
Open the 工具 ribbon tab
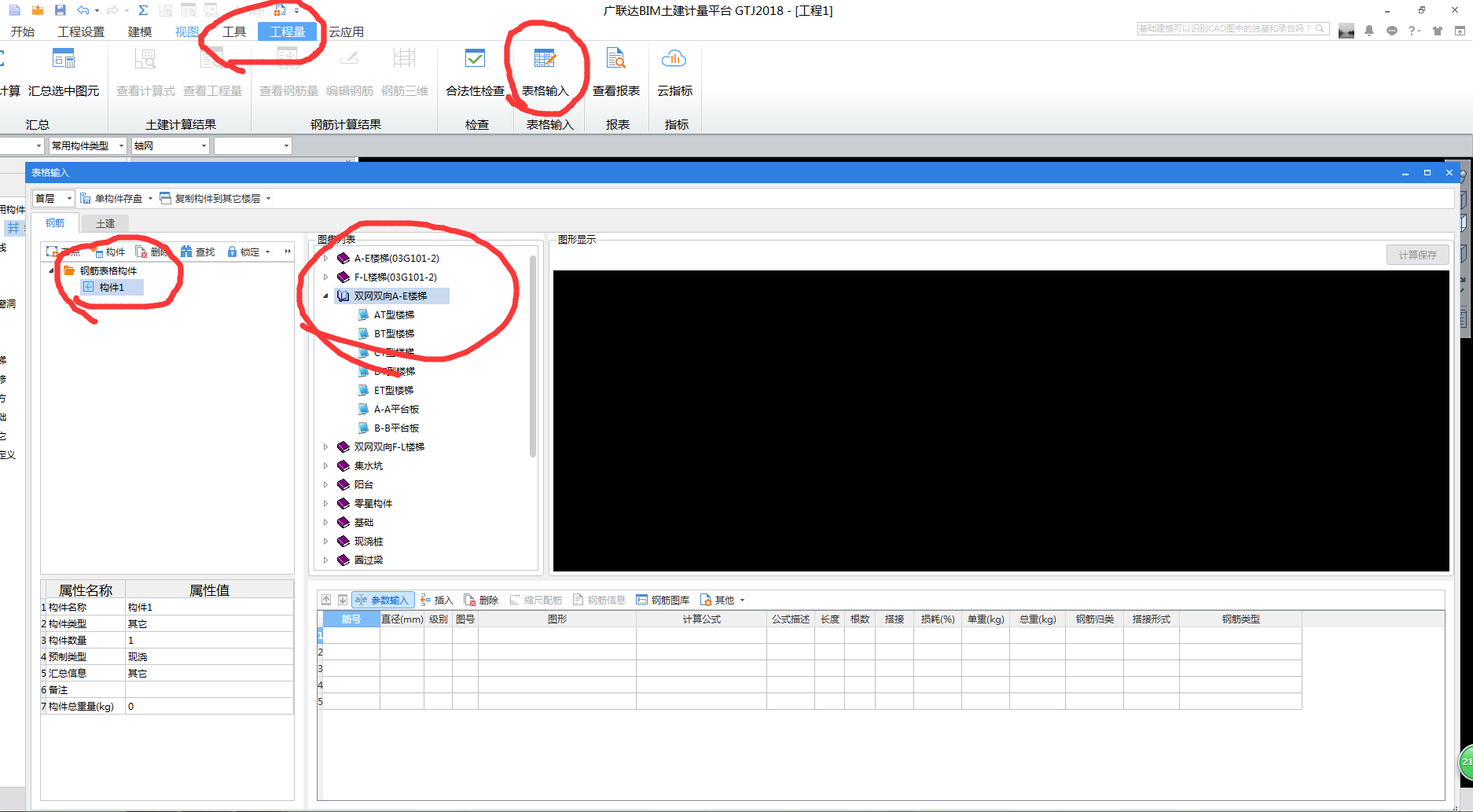234,31
